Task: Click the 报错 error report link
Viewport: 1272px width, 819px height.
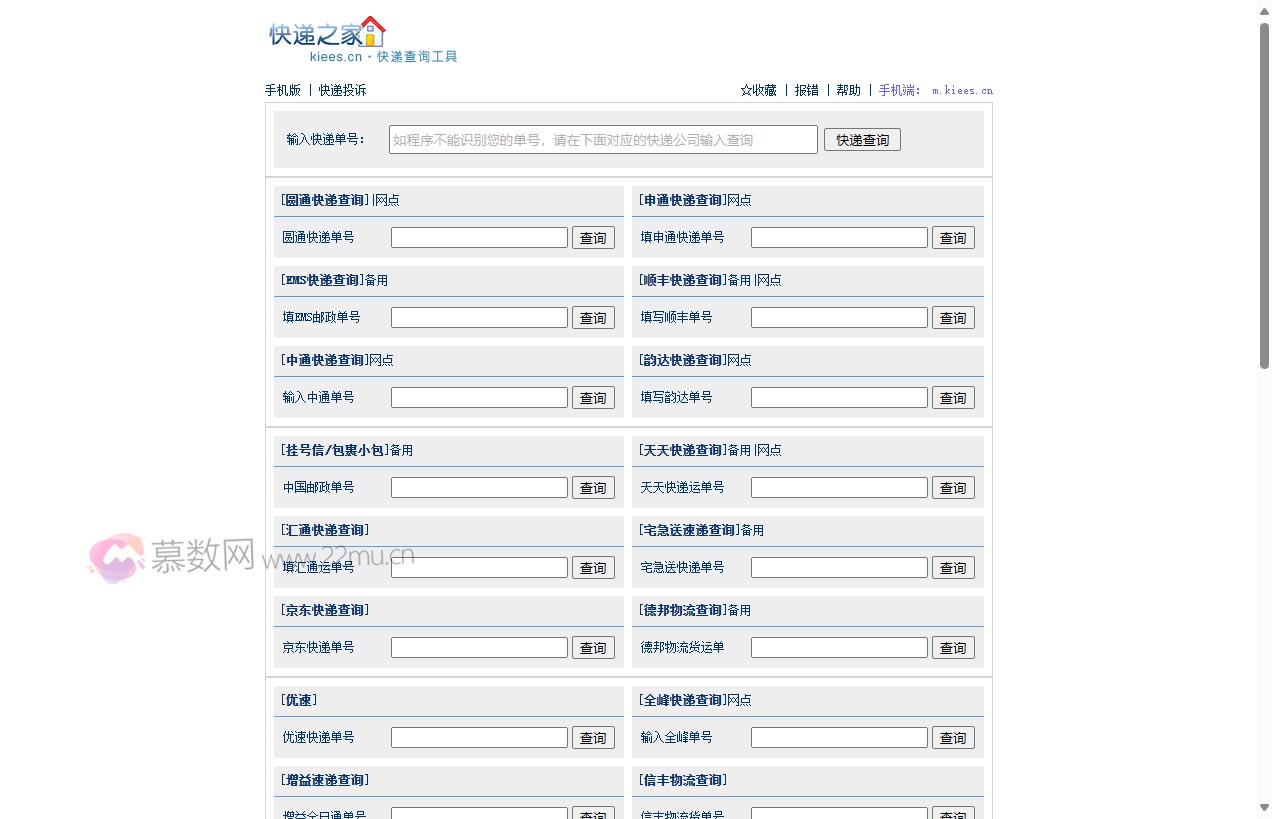Action: (807, 90)
